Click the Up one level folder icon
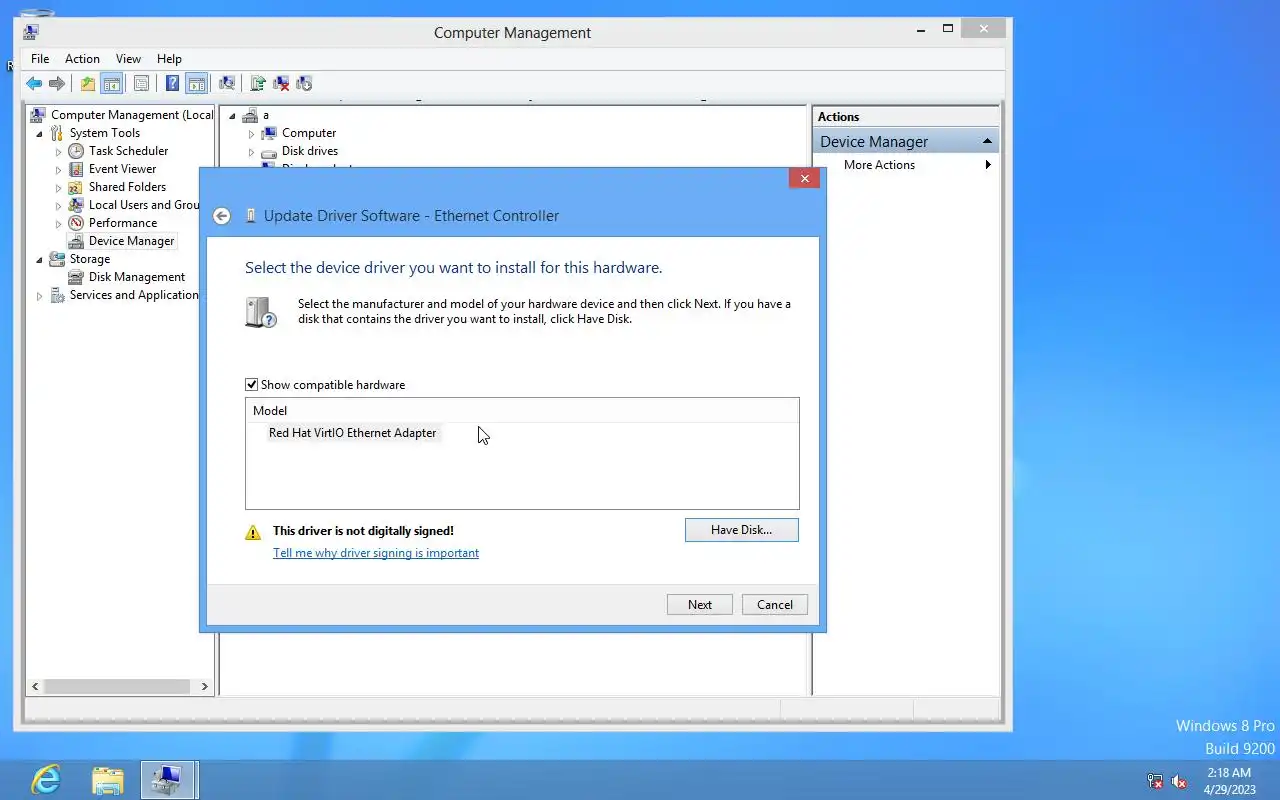 (x=88, y=84)
